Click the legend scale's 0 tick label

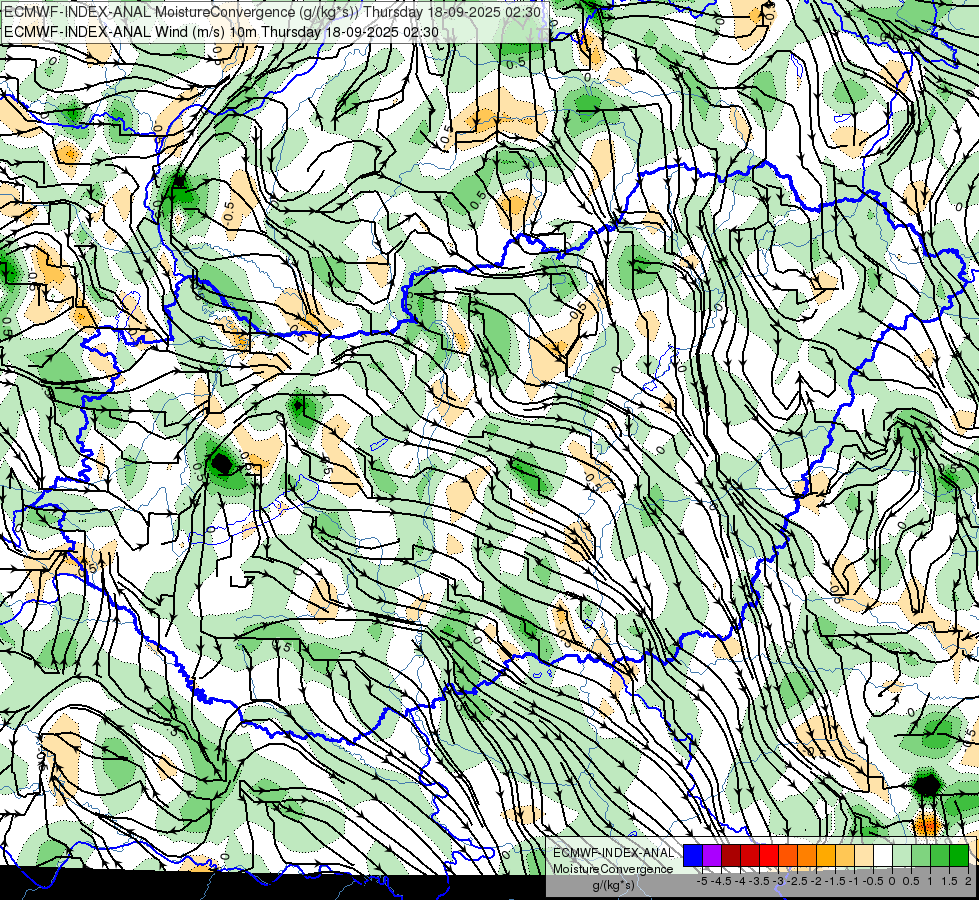click(892, 881)
